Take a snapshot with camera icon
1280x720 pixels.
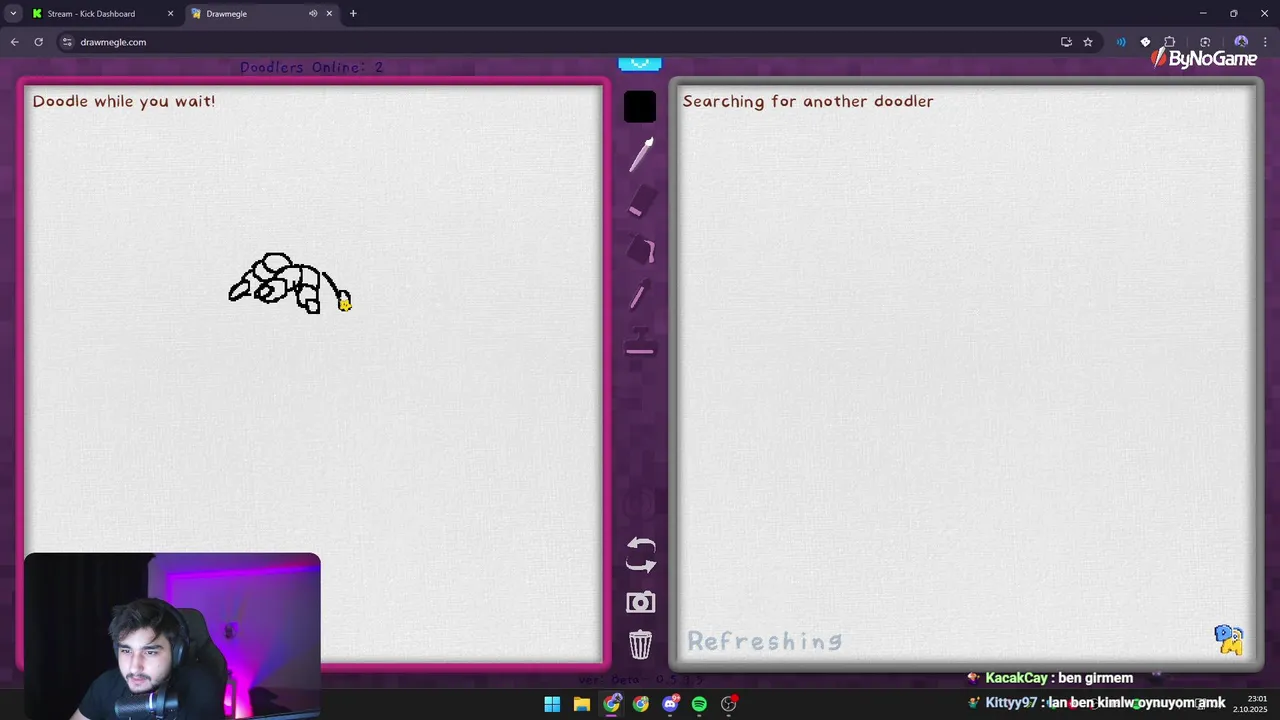click(x=641, y=602)
